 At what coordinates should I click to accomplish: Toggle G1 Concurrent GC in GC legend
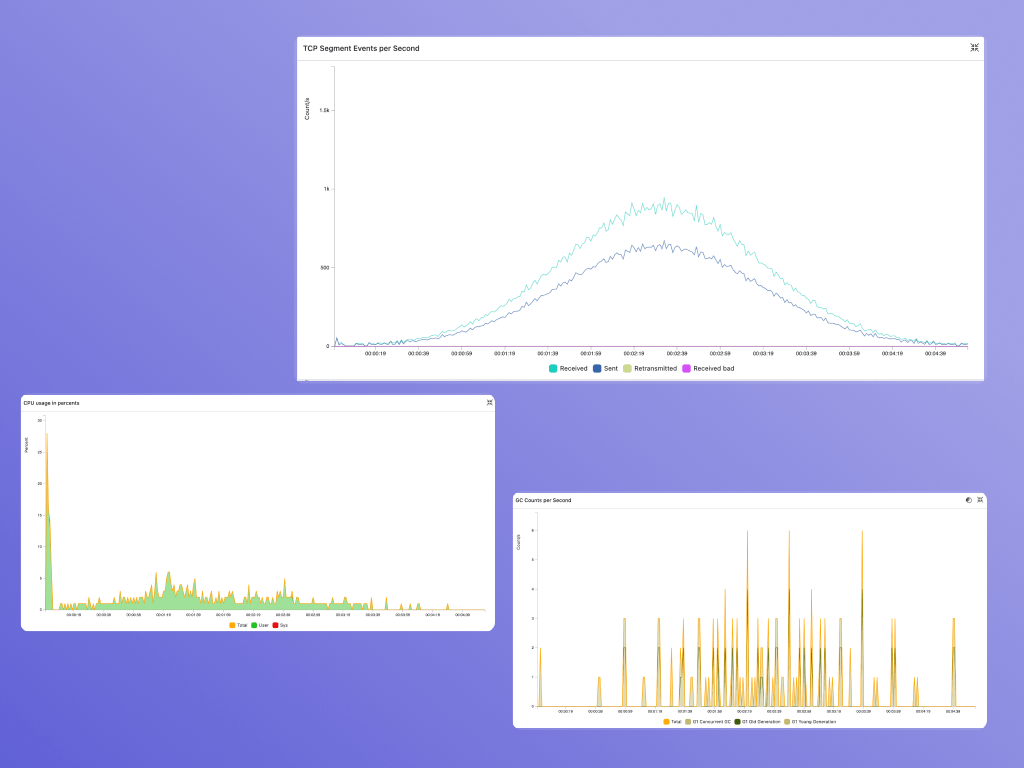coord(708,722)
